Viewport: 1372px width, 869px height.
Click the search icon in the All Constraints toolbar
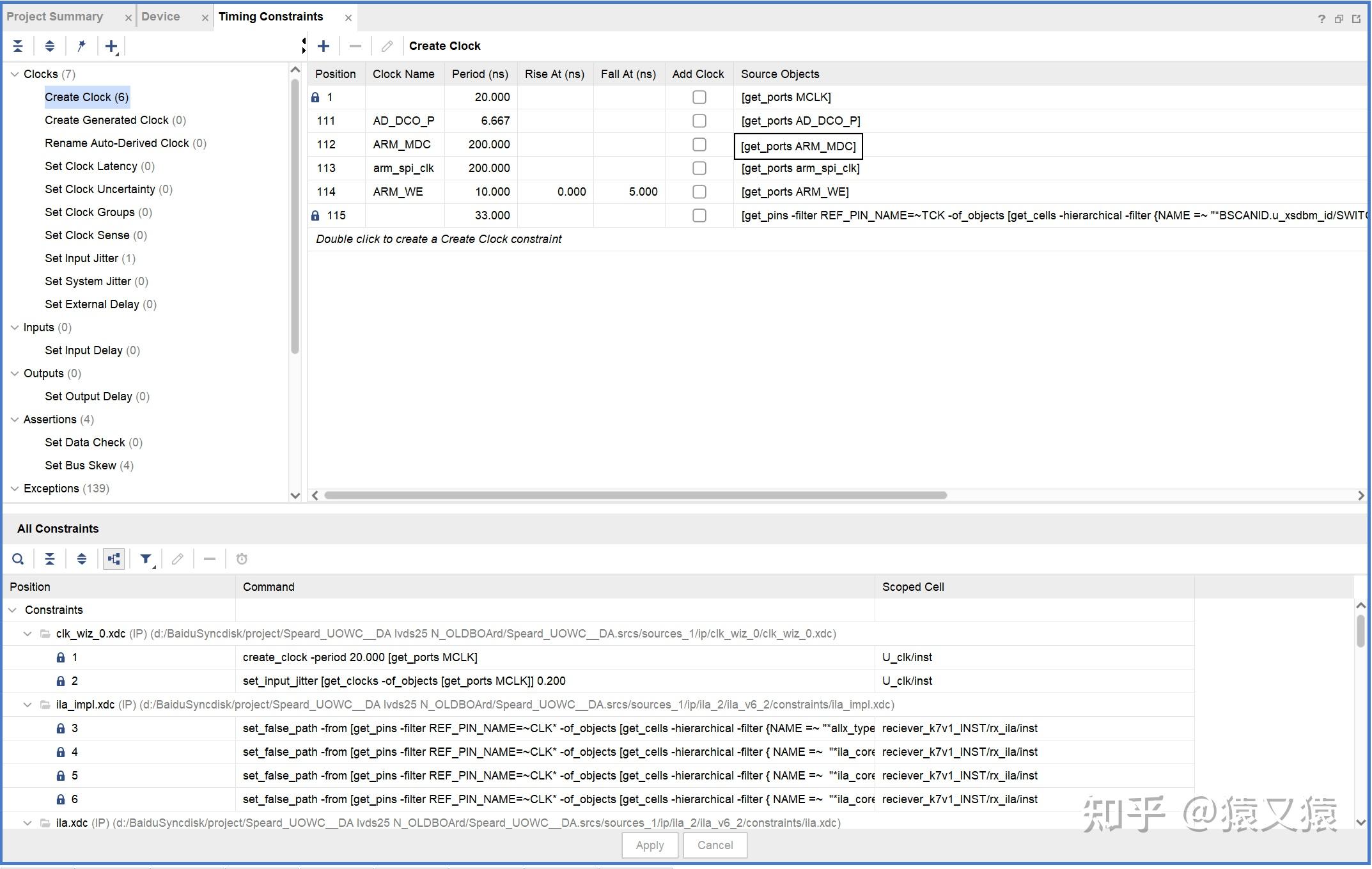(18, 560)
